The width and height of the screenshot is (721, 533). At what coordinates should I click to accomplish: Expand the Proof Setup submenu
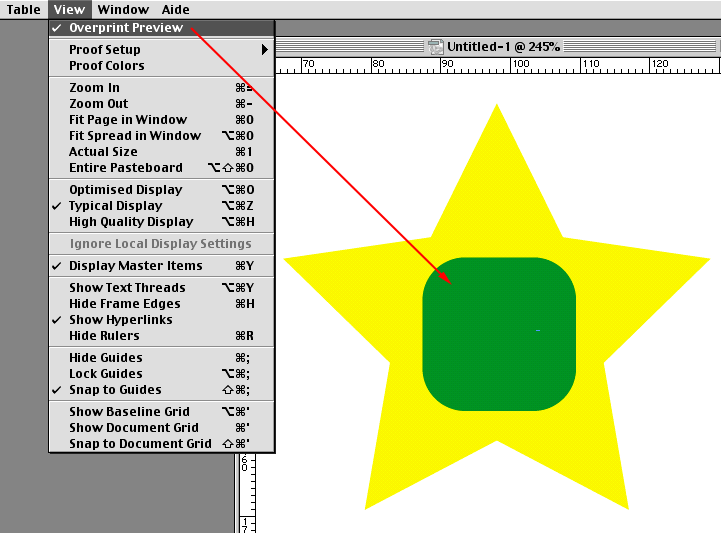162,49
